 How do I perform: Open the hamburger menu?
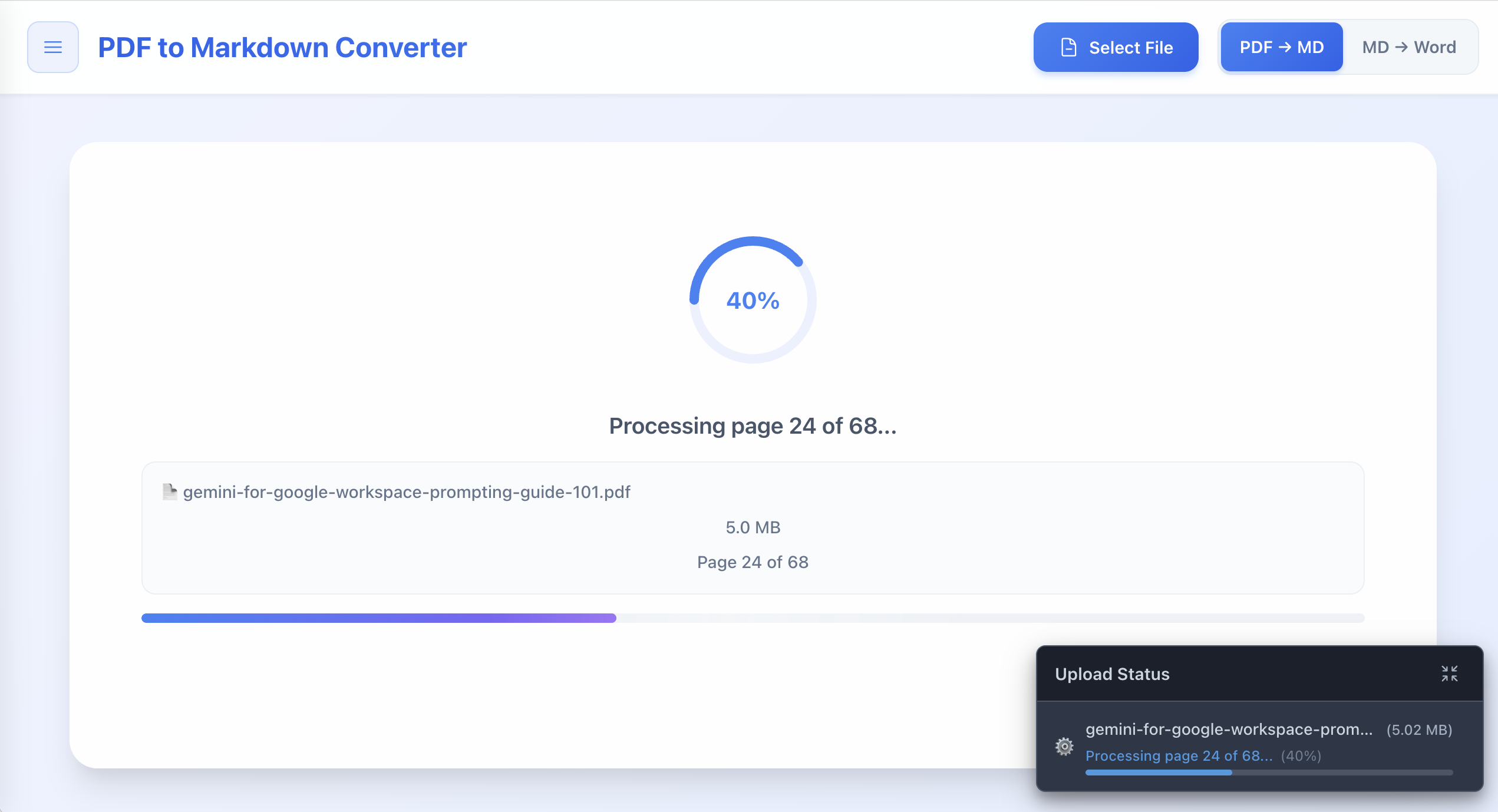tap(53, 47)
